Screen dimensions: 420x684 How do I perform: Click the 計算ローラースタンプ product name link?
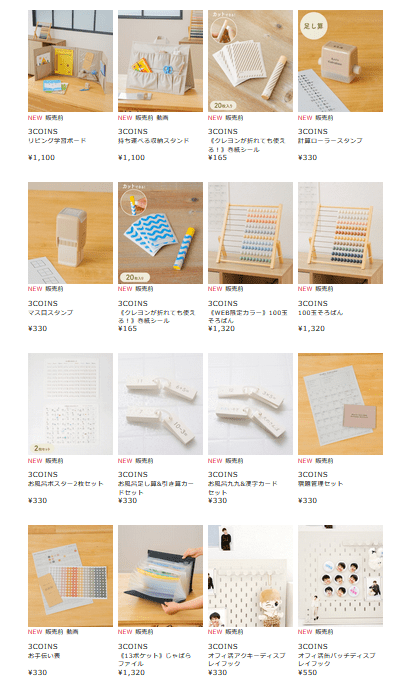330,140
